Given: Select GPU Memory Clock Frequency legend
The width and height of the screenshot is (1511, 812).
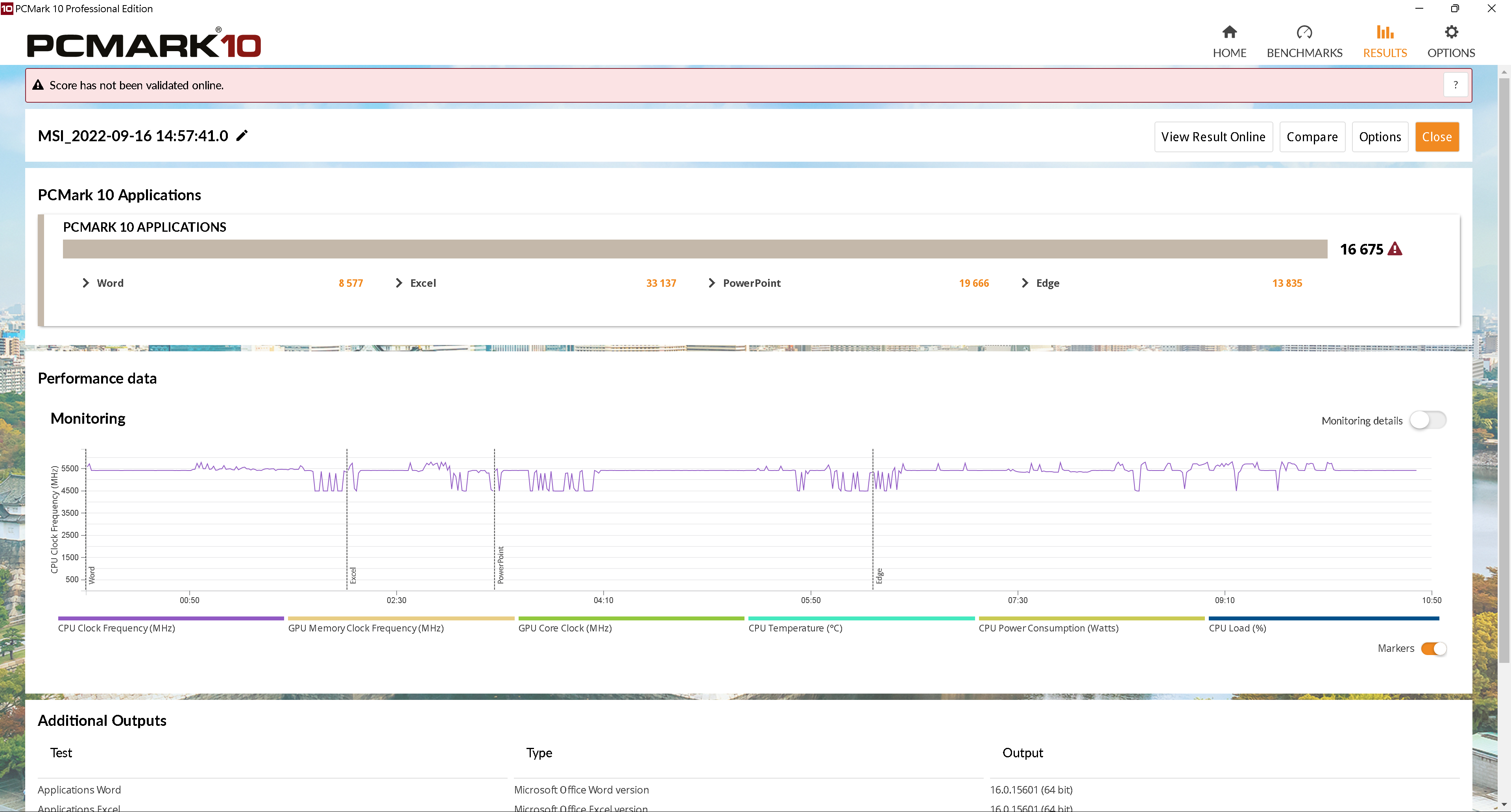Looking at the screenshot, I should (401, 625).
